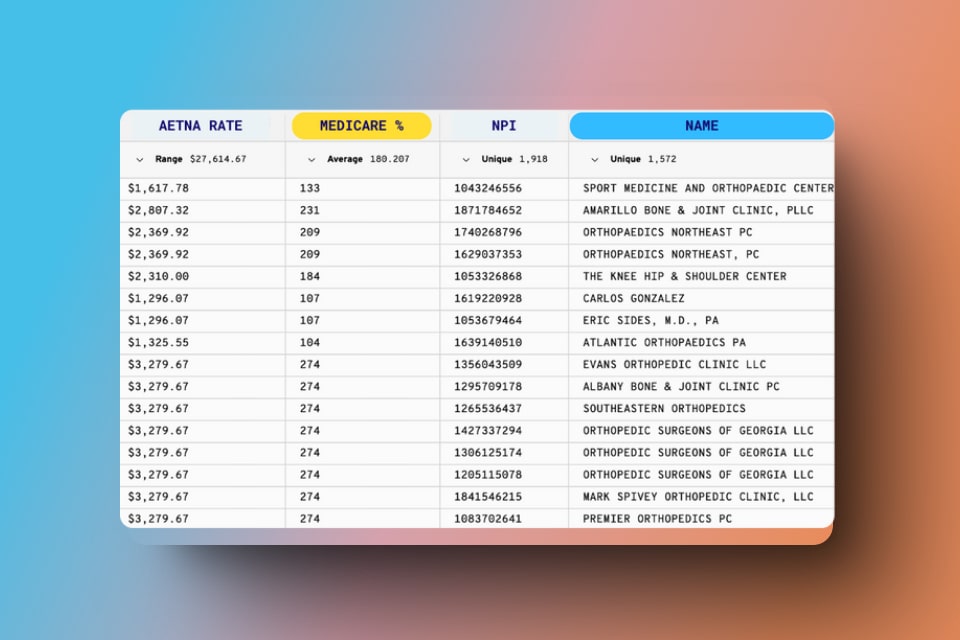Click the Southeastern Orthopedics name cell

664,409
